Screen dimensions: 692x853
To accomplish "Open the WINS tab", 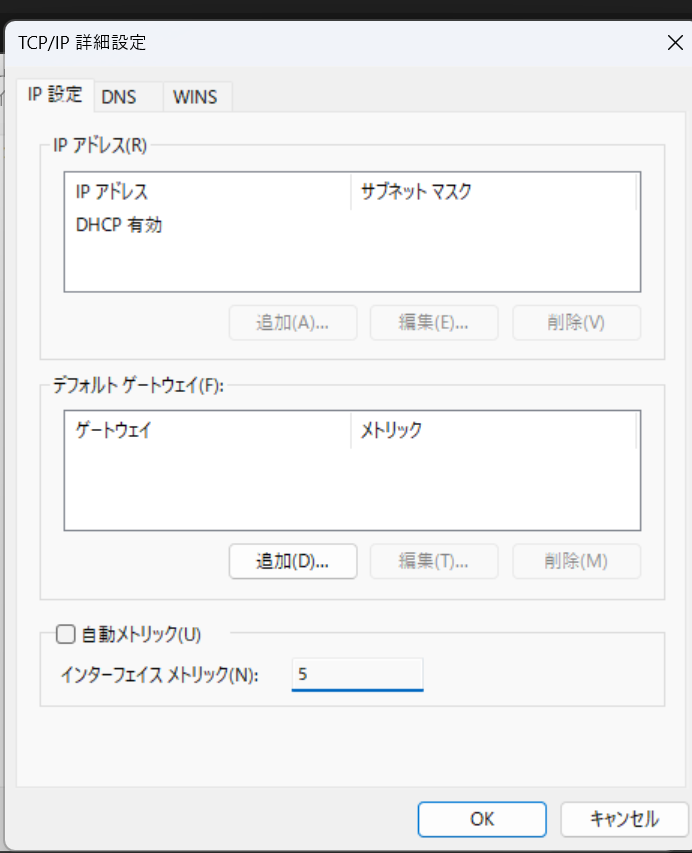I will click(x=196, y=97).
